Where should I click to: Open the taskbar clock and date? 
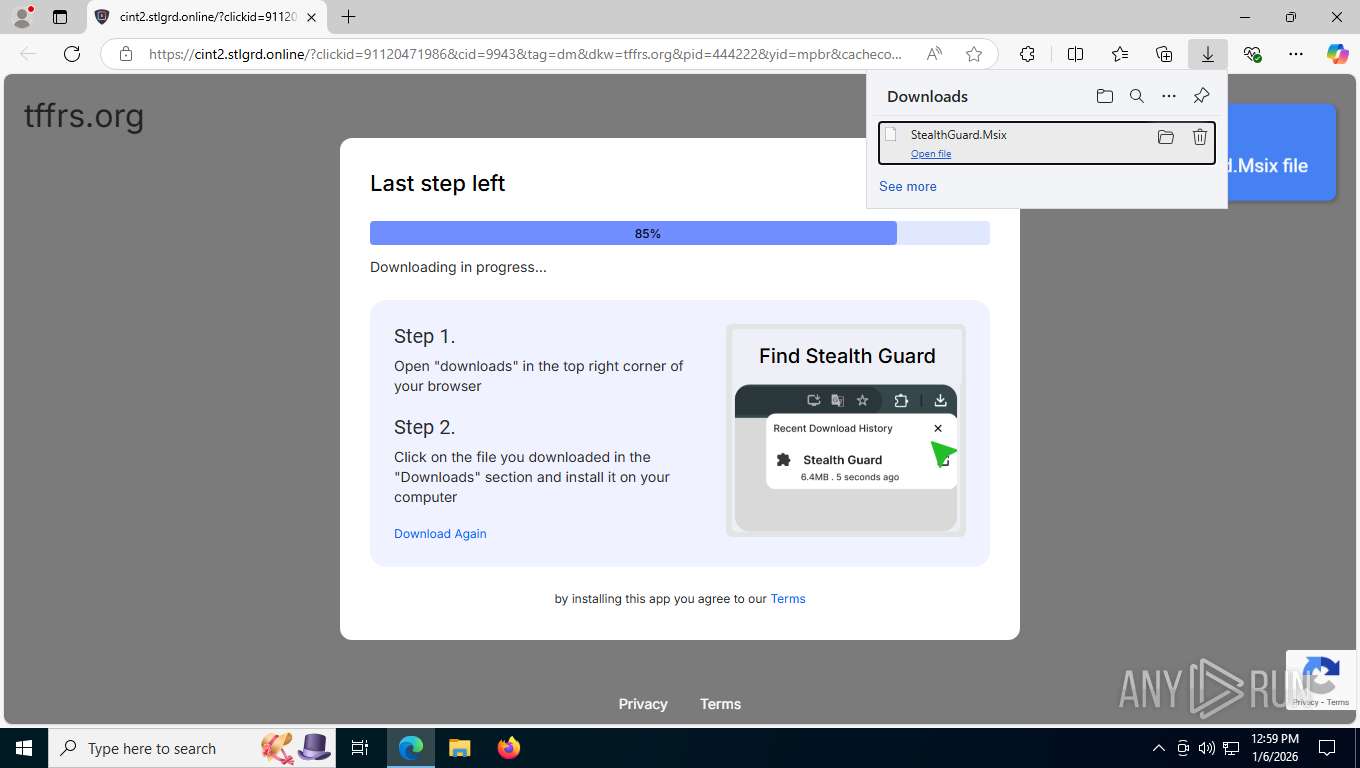point(1274,748)
